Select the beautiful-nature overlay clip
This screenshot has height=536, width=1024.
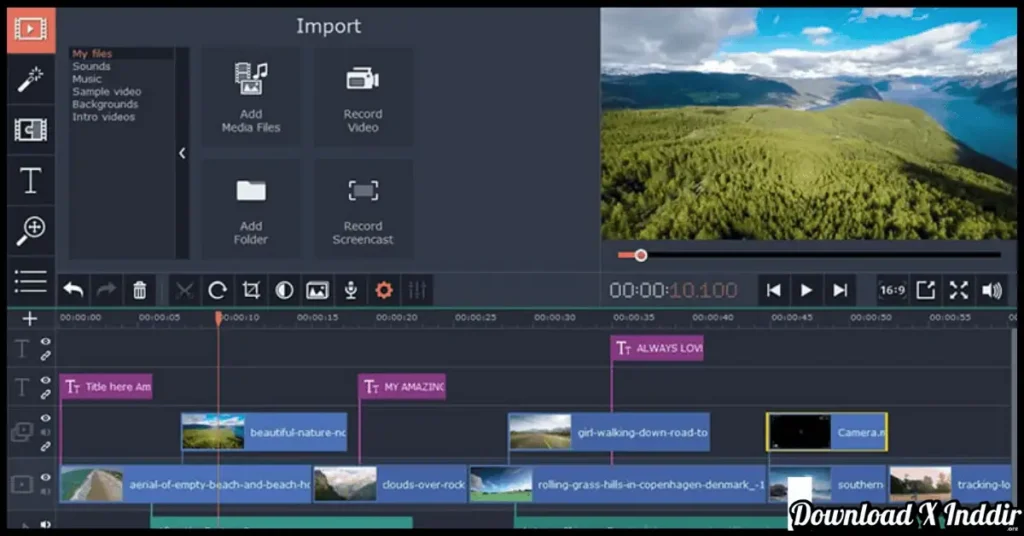pos(264,432)
